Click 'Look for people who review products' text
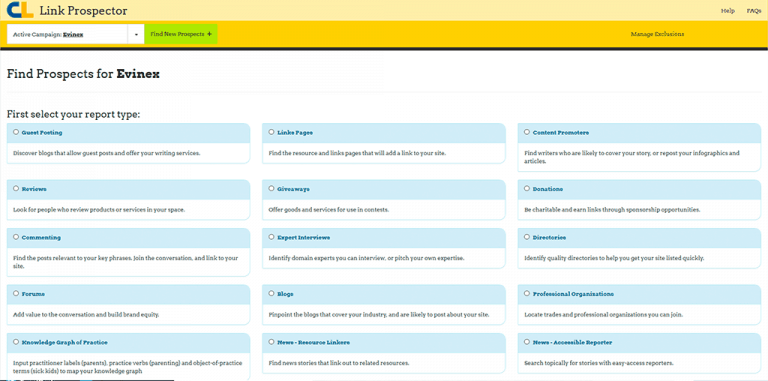Image resolution: width=768 pixels, height=381 pixels. [99, 210]
